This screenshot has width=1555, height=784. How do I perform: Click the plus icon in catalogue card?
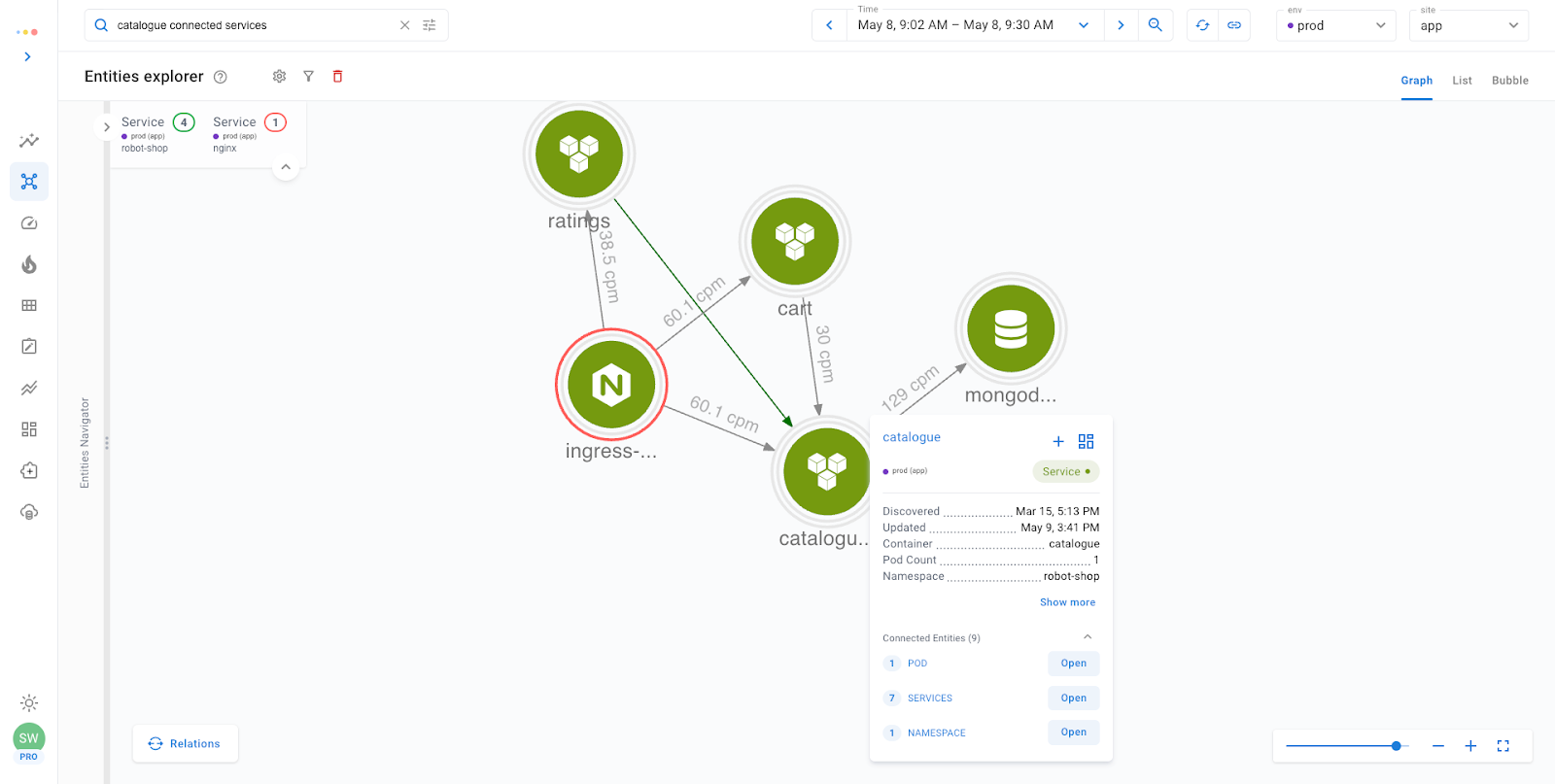click(1058, 442)
